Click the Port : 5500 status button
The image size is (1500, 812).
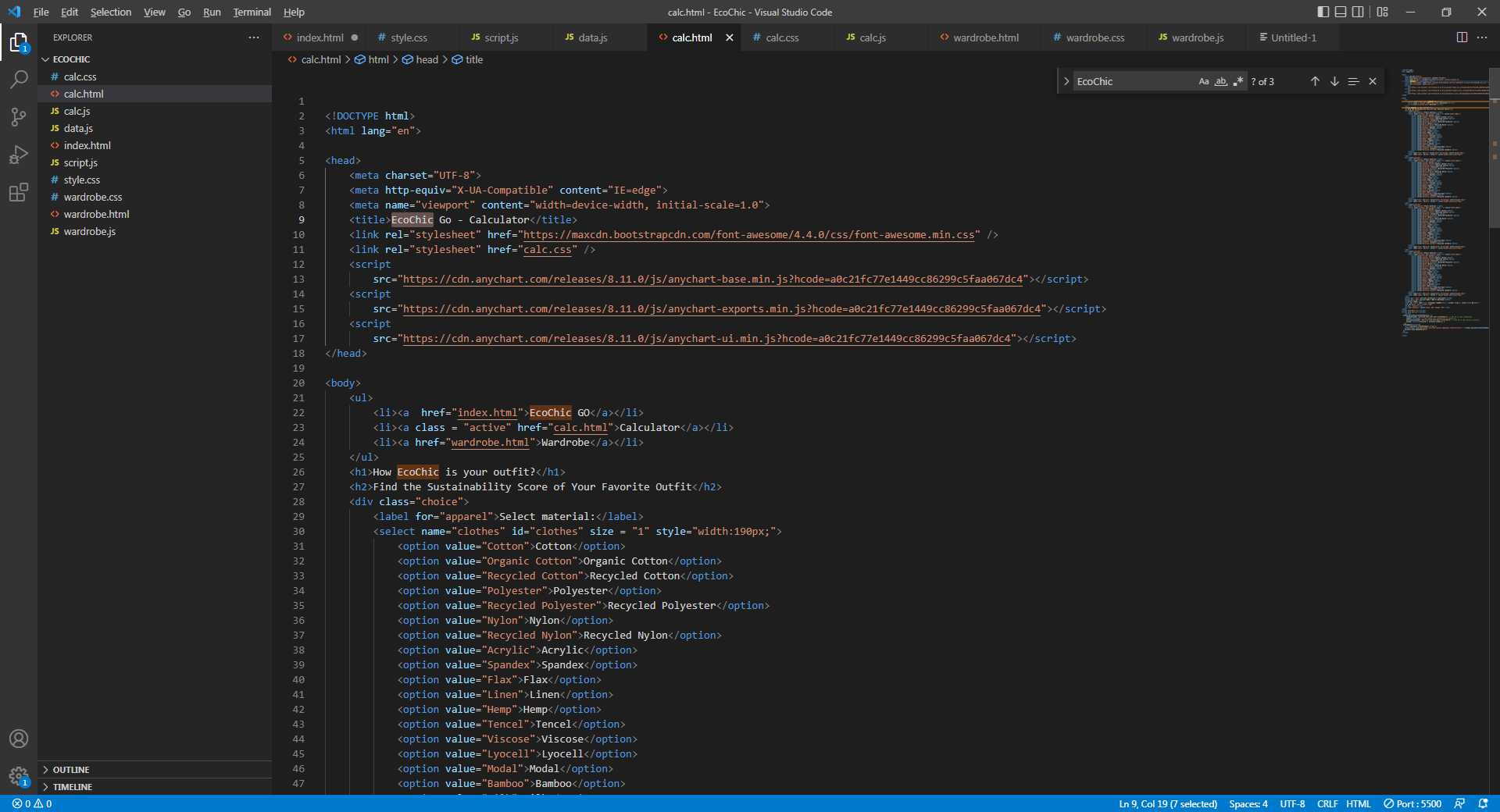tap(1412, 803)
